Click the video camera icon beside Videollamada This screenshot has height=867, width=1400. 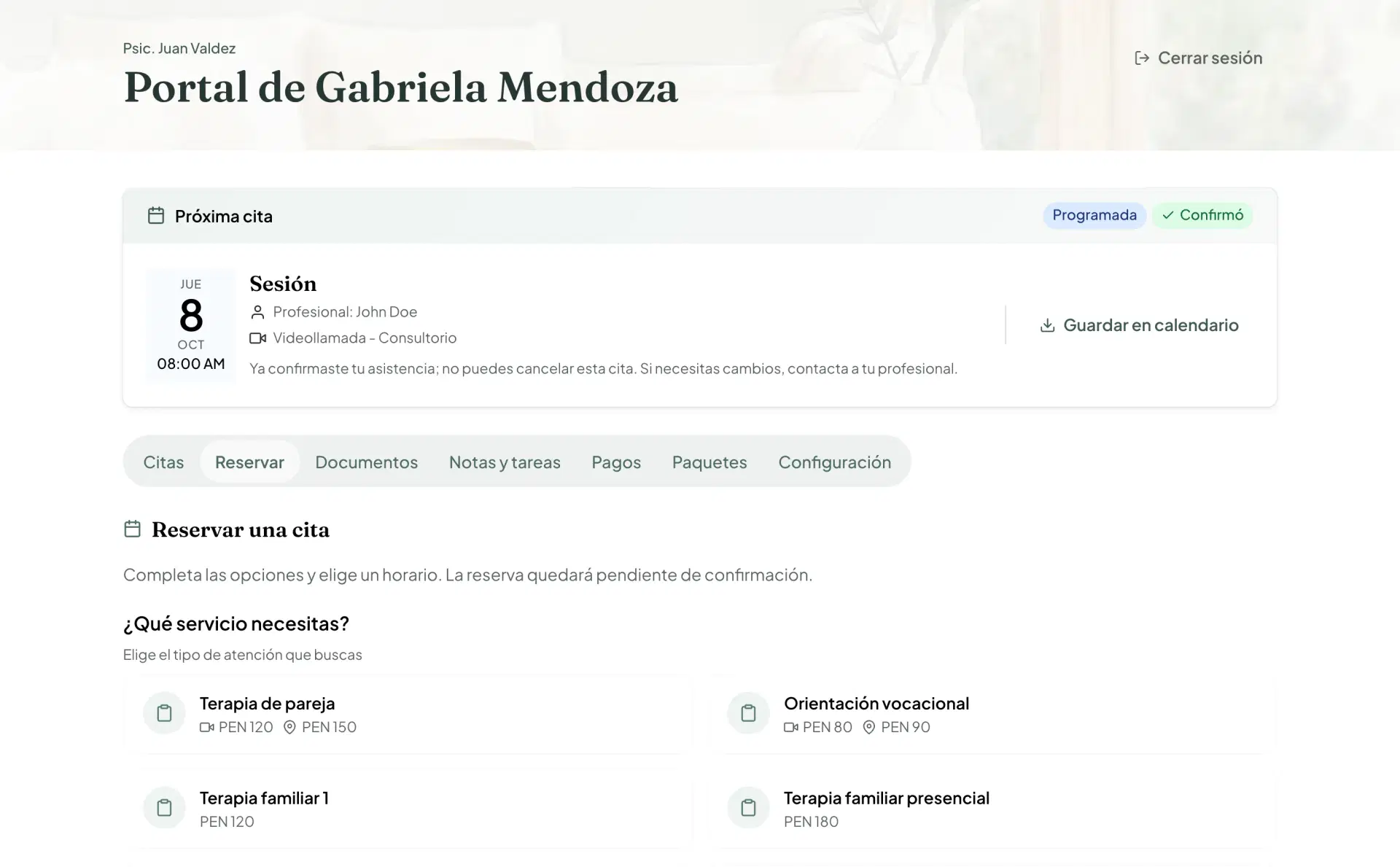pos(257,338)
